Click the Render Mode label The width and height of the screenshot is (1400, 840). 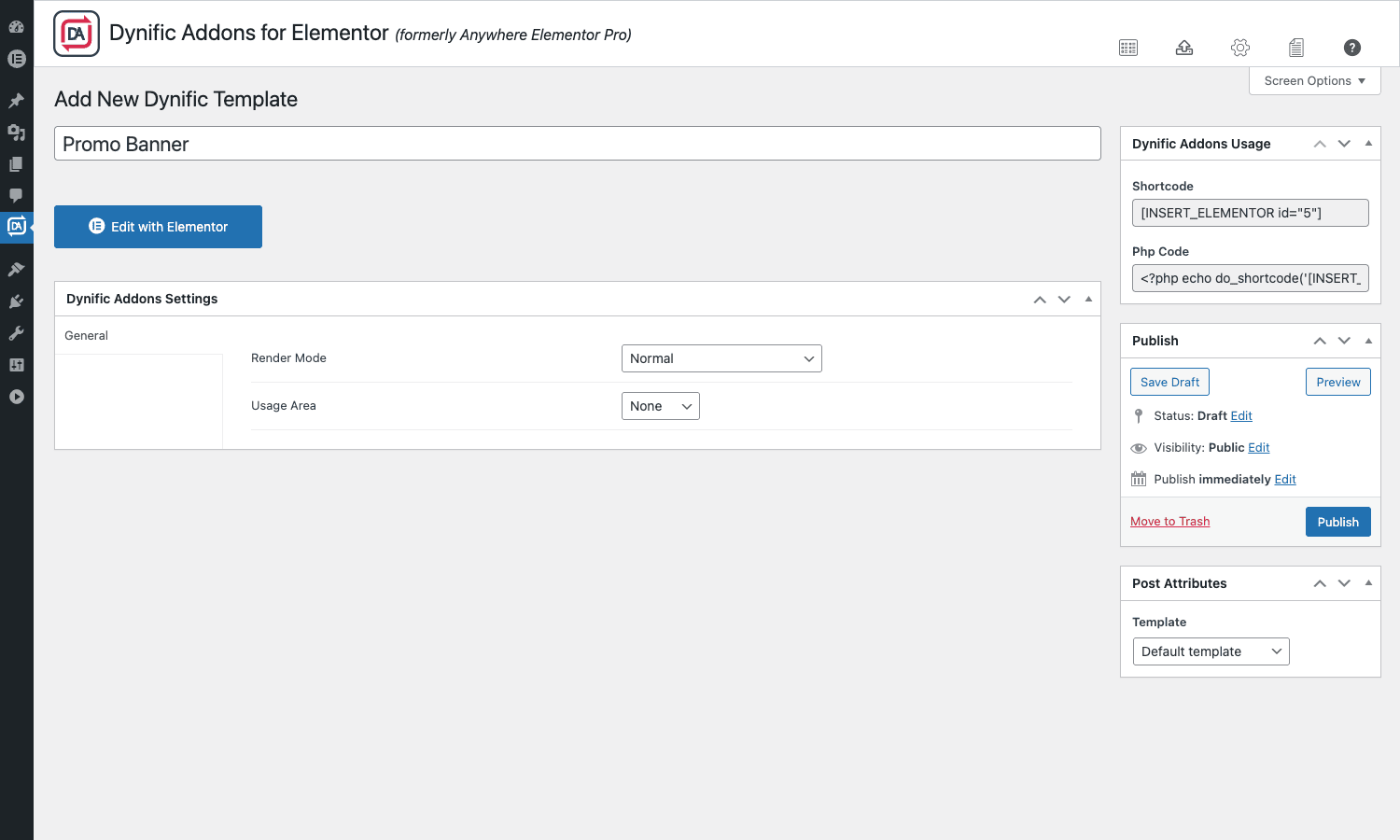(288, 358)
